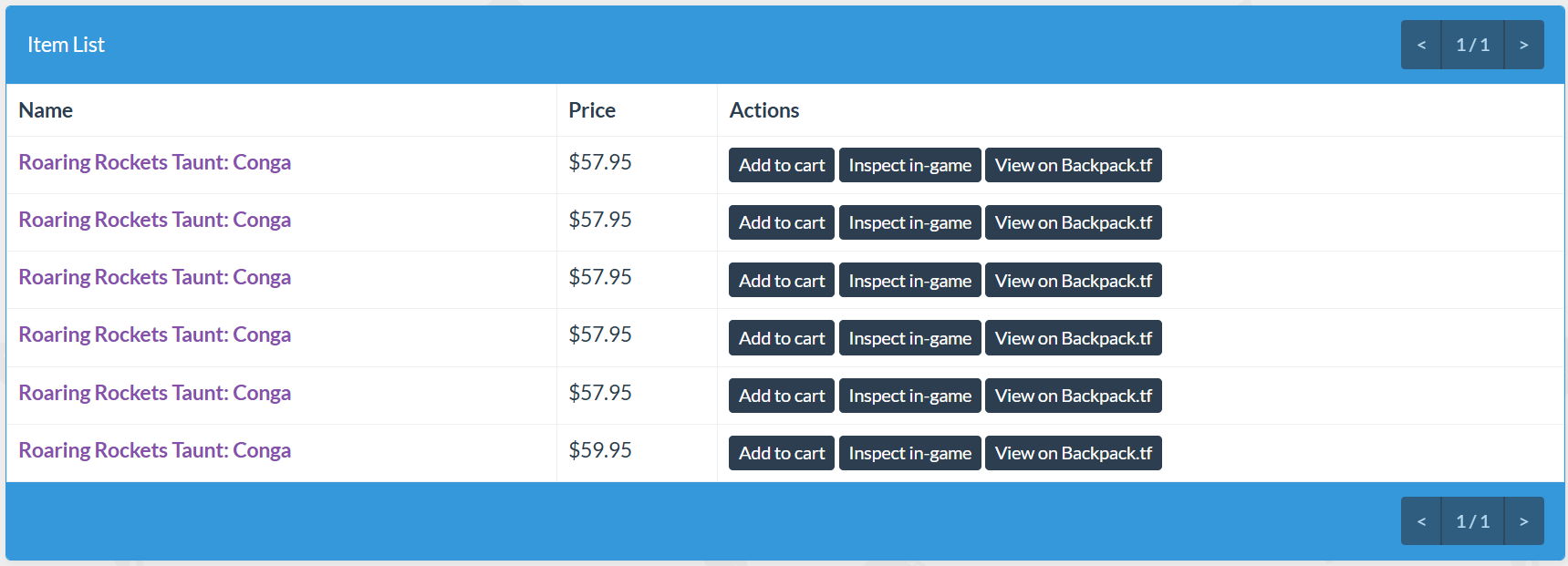
Task: Go to next page in top pagination
Action: (x=1524, y=45)
